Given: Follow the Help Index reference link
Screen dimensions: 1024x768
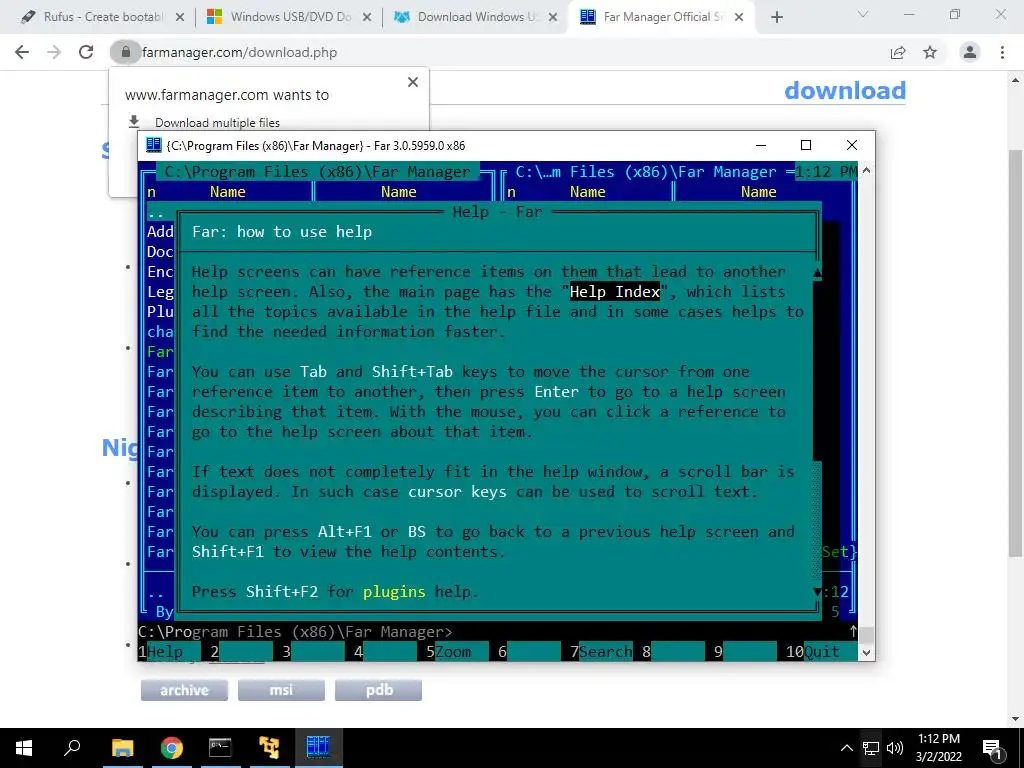Looking at the screenshot, I should click(x=615, y=292).
